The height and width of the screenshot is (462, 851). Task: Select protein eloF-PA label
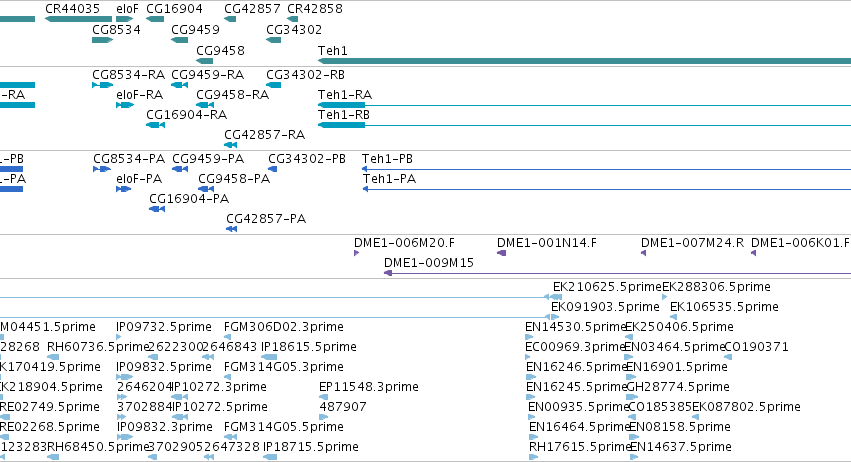point(139,179)
